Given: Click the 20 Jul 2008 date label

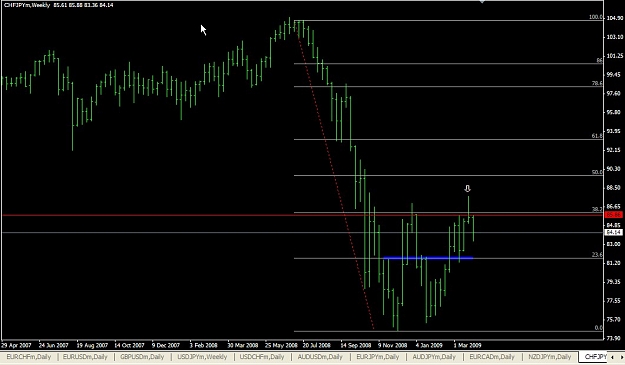Looking at the screenshot, I should [317, 345].
